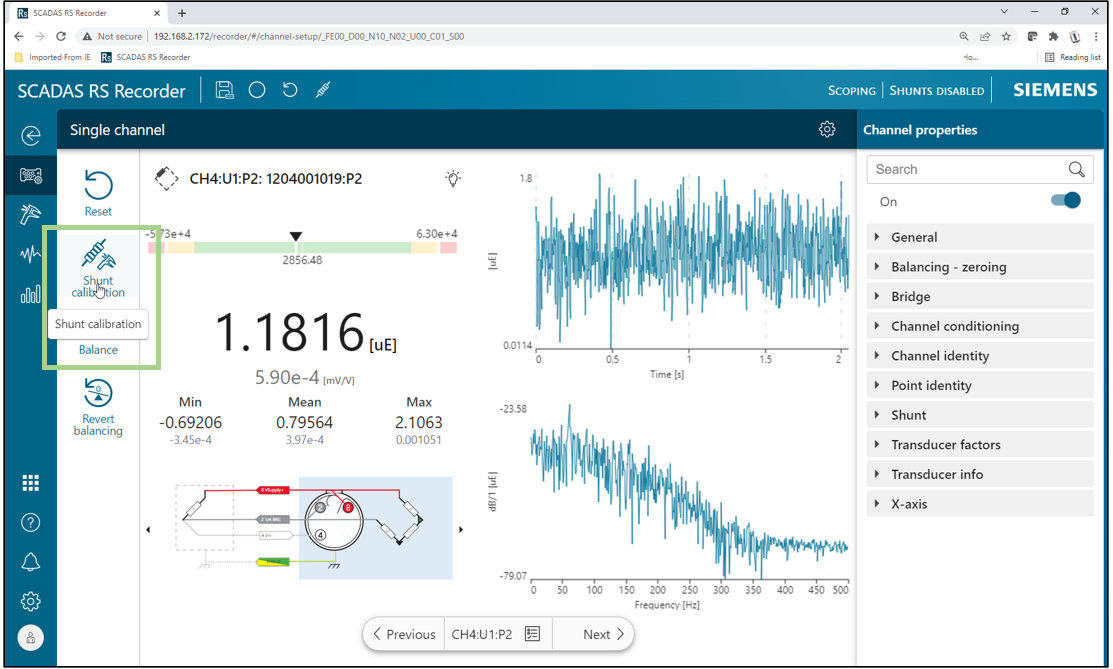Click the back arrow in sidebar

click(31, 136)
